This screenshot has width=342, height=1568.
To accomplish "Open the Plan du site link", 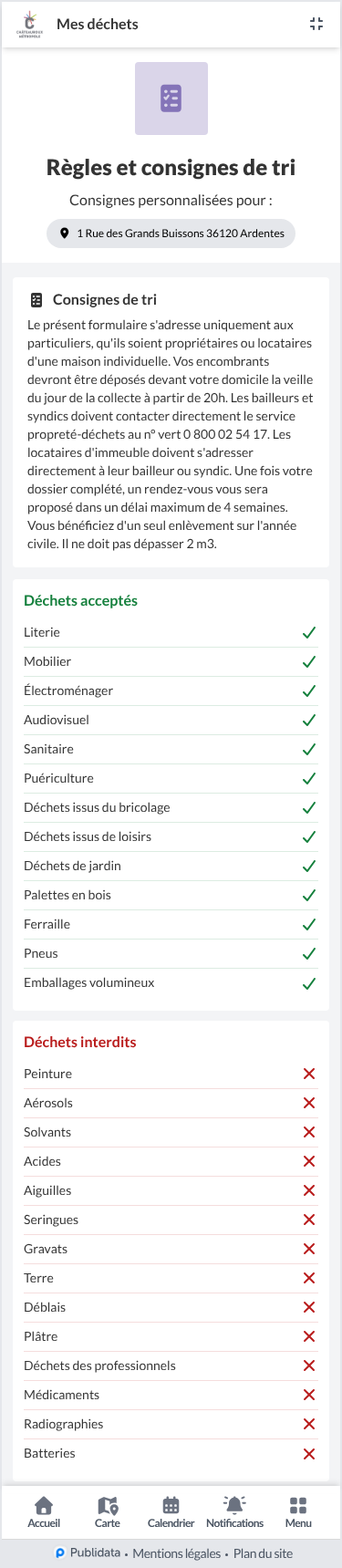I will pyautogui.click(x=263, y=1553).
